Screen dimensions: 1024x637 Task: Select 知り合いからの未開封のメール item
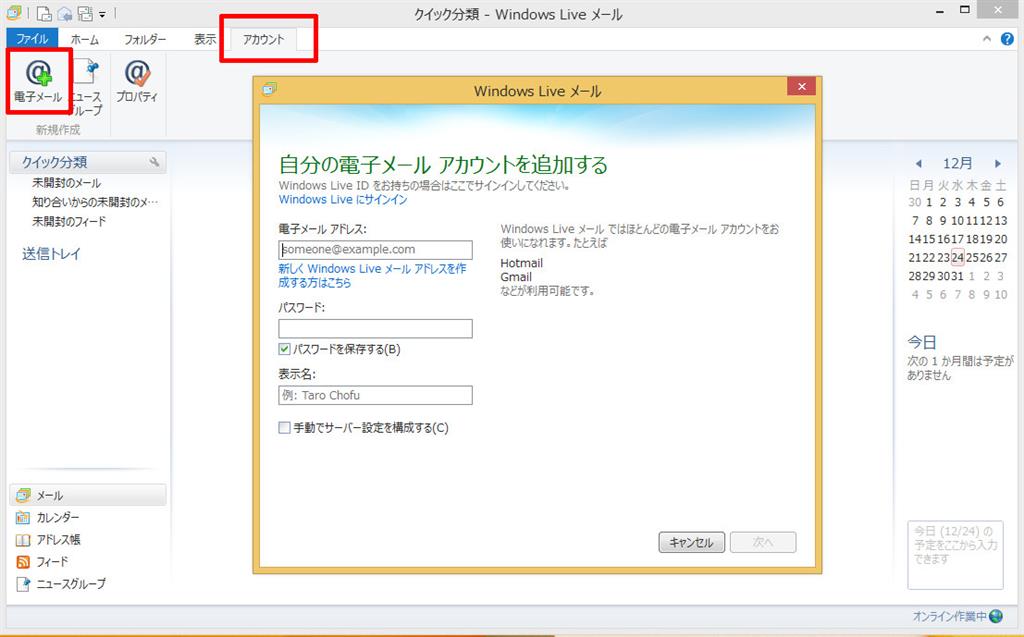click(95, 203)
